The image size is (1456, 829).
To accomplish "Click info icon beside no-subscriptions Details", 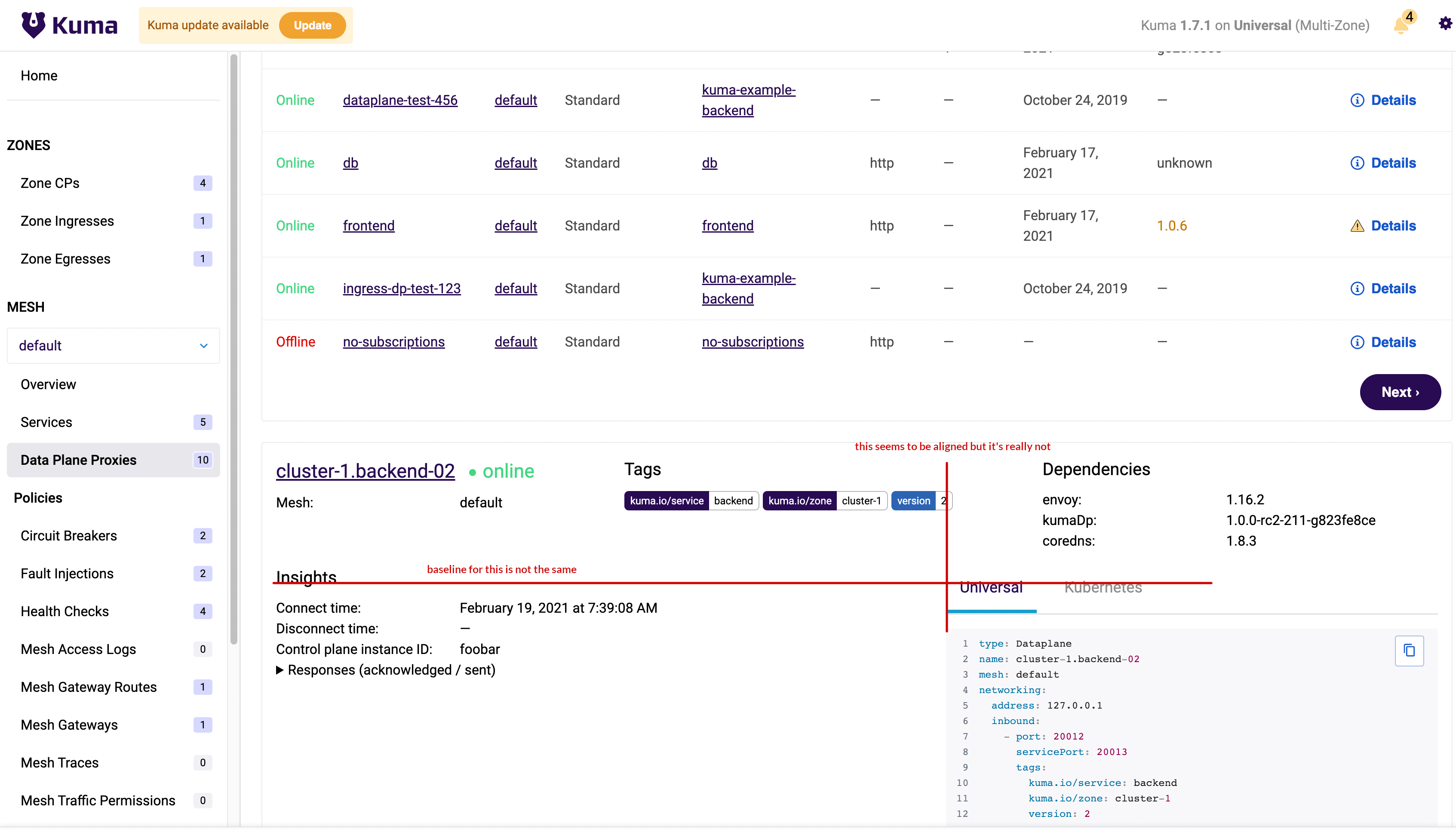I will (1358, 342).
